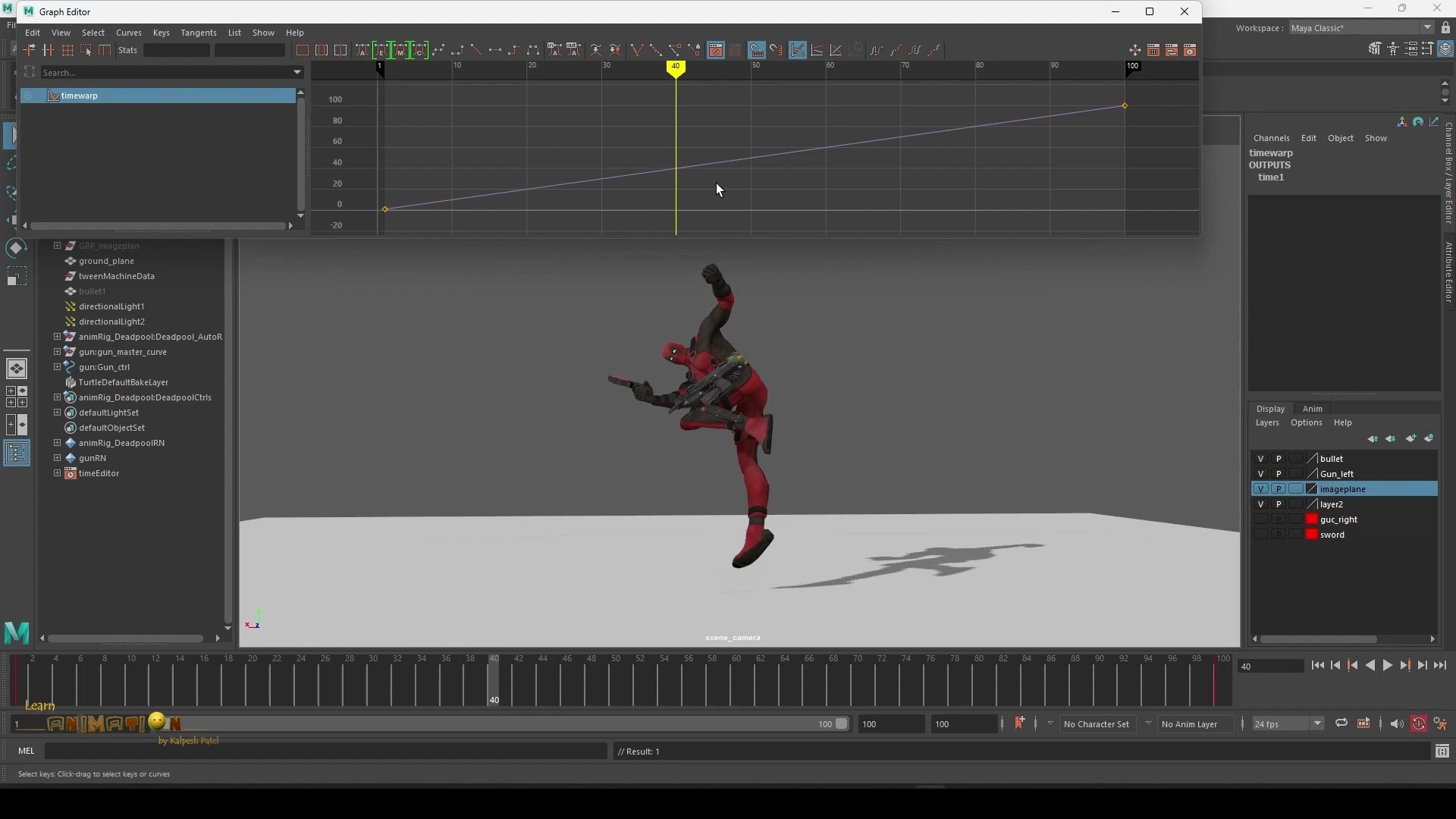The image size is (1456, 819).
Task: Expand animRig_Deadpool:DeadpoolCtrls node
Action: [57, 397]
